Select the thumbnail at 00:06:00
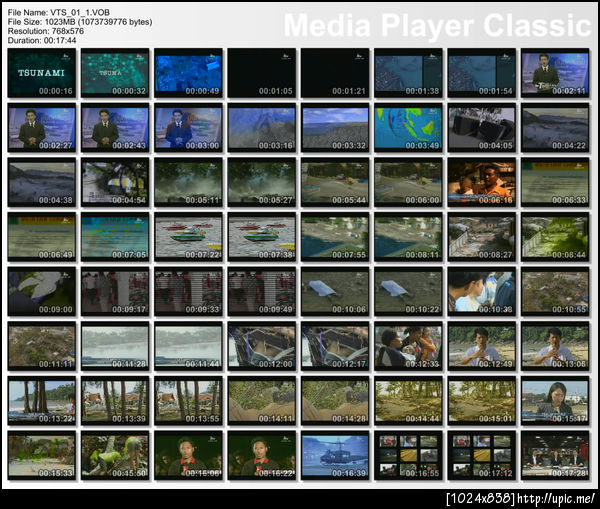 coord(408,182)
